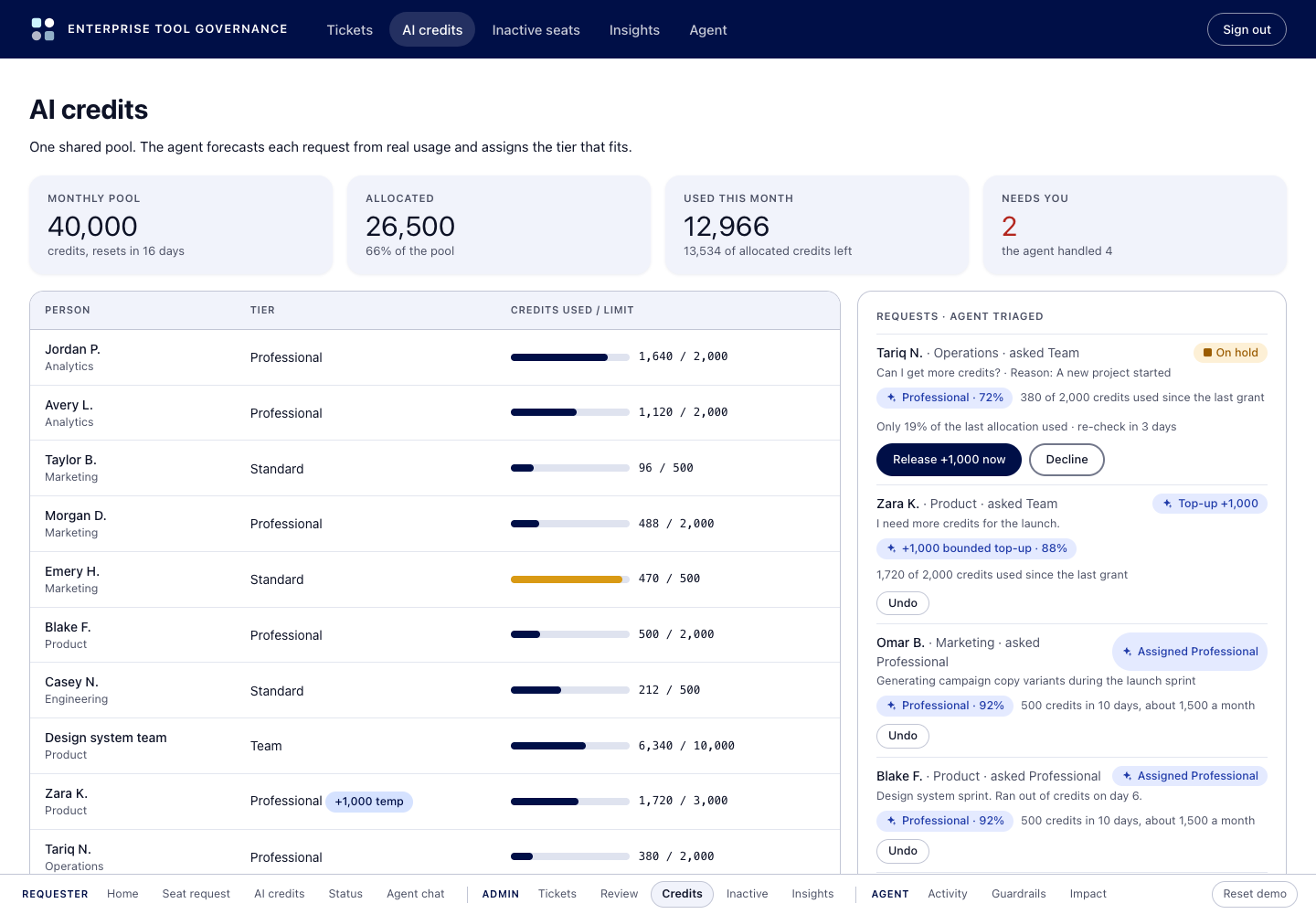Open the Tickets tab in top navigation
Screen dimensions: 1316x914
(x=350, y=30)
